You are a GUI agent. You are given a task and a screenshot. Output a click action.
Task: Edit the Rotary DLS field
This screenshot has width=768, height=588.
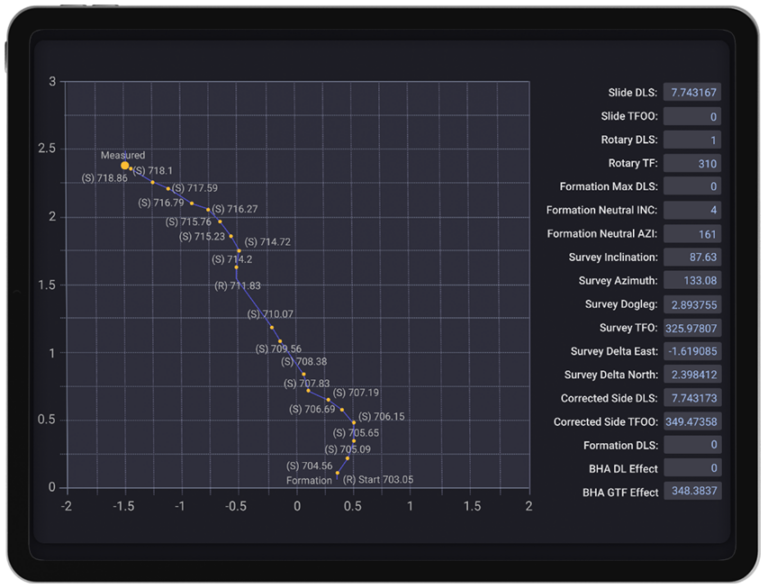pos(692,140)
